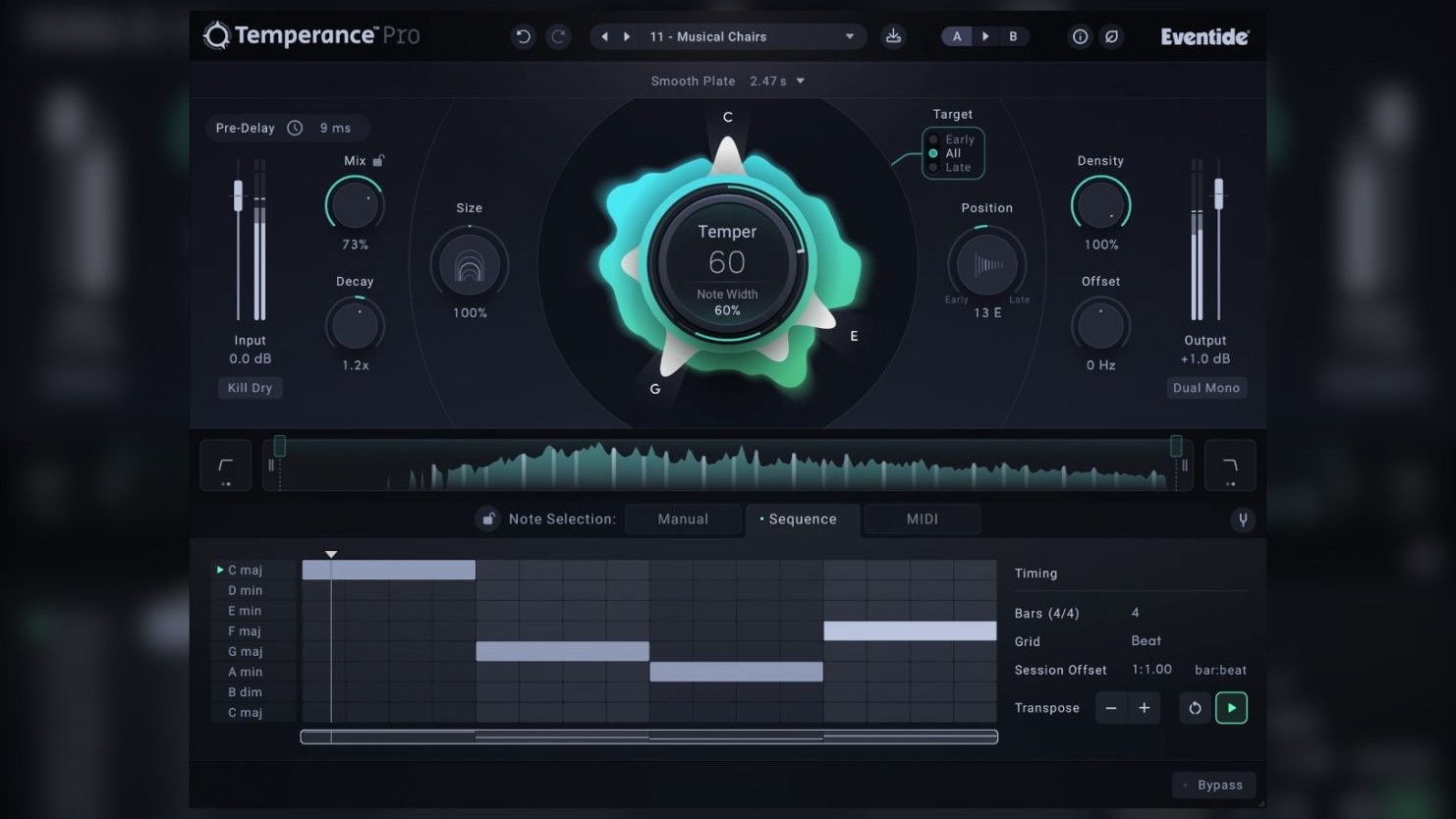This screenshot has width=1456, height=819.
Task: Click the tuning fork icon
Action: point(1243,519)
